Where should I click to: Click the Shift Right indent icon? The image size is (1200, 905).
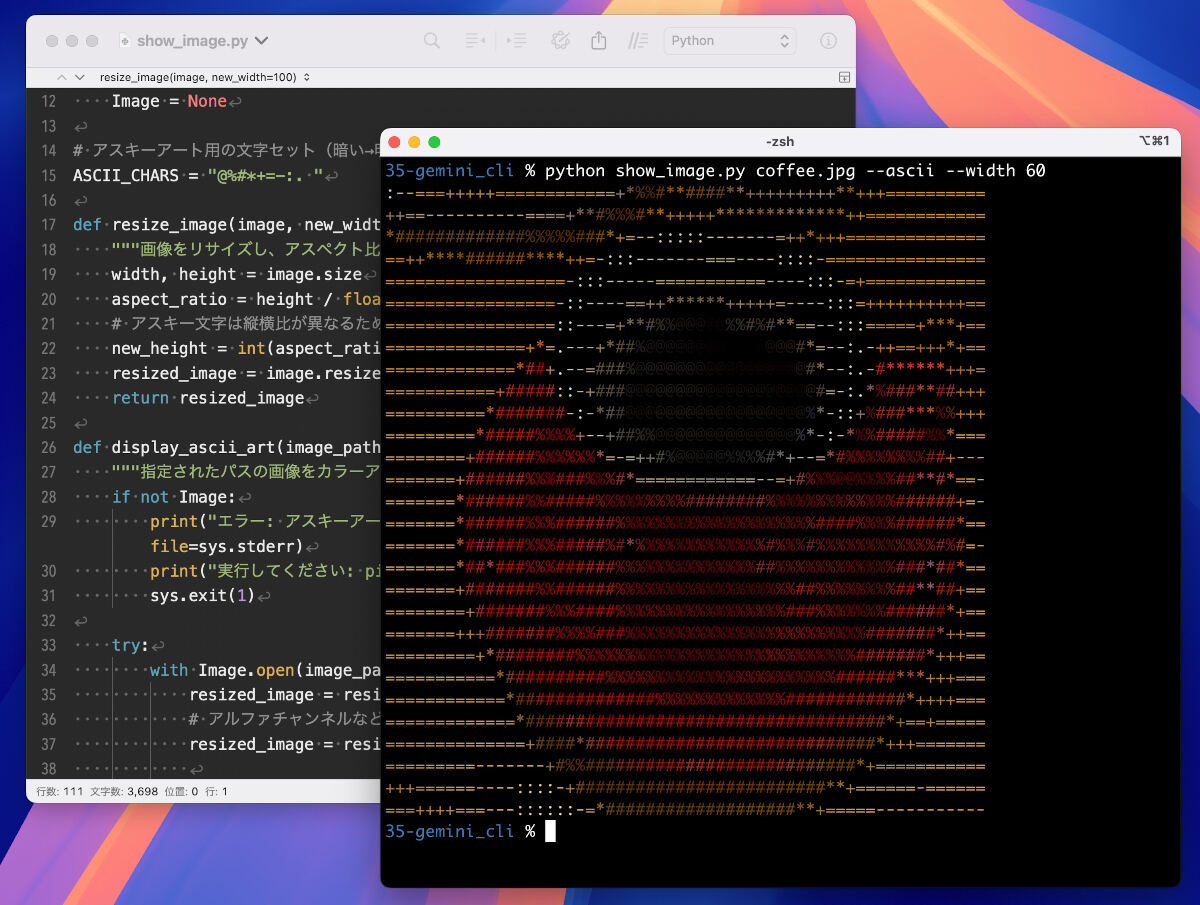[517, 41]
